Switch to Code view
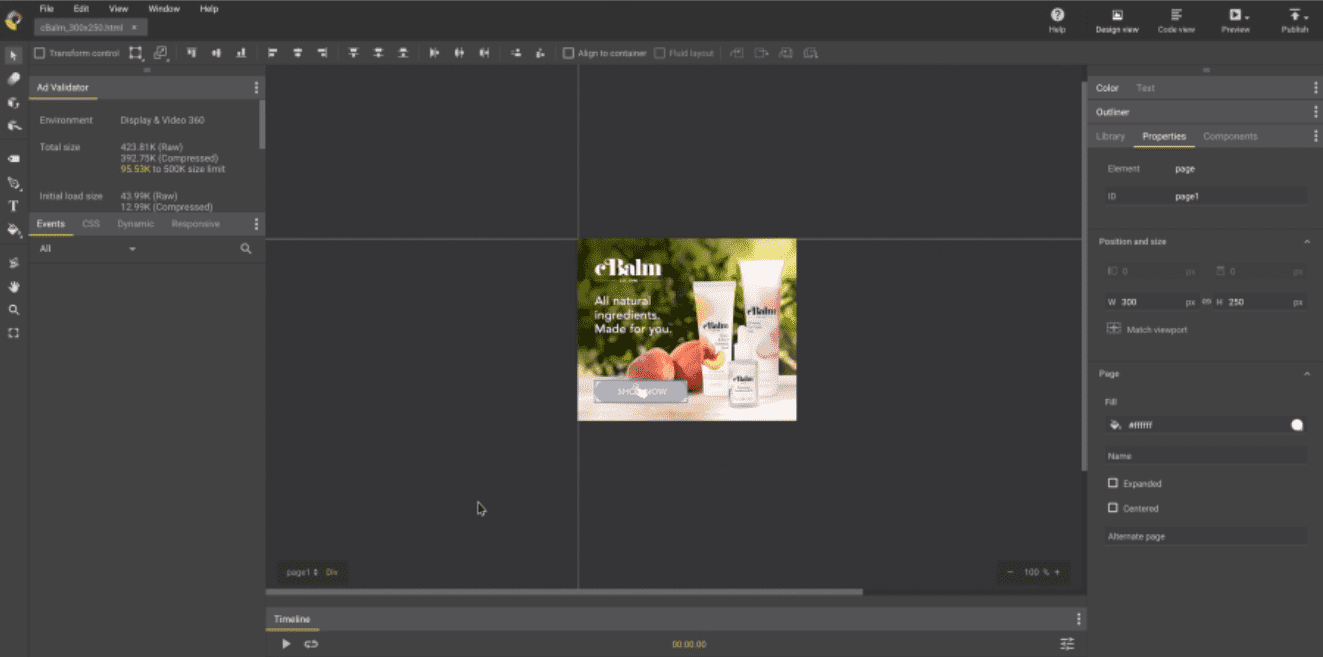Screen dimensions: 1323x657 pos(1176,20)
